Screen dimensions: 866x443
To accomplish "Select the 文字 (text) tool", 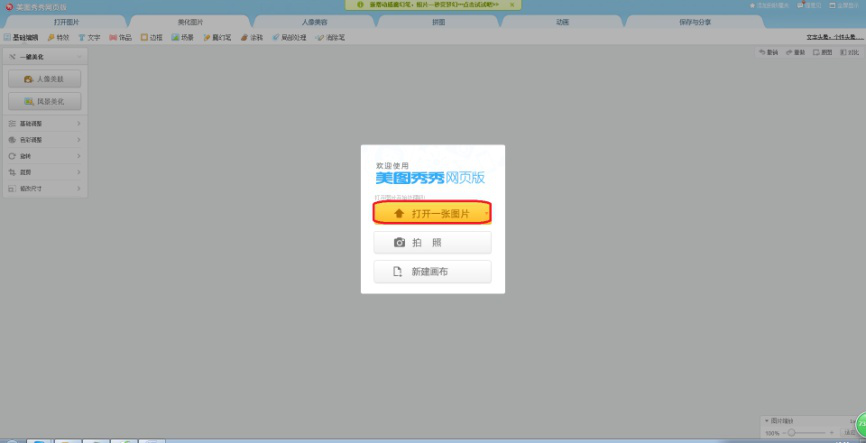I will [88, 38].
